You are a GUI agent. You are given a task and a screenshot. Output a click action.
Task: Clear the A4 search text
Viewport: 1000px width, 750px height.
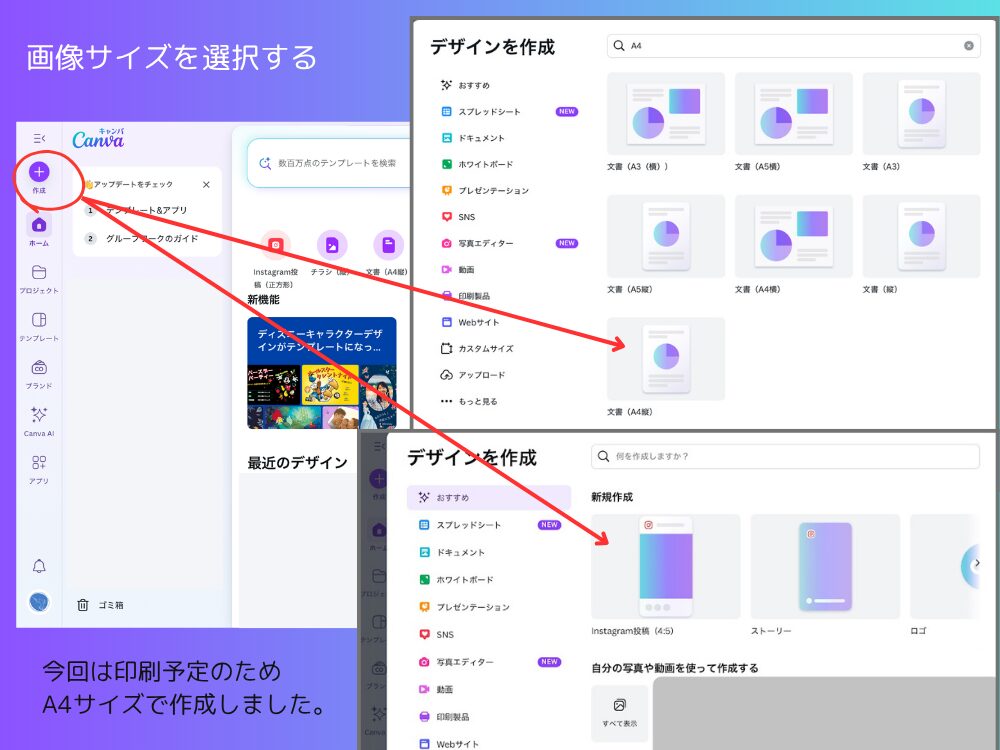[x=969, y=45]
